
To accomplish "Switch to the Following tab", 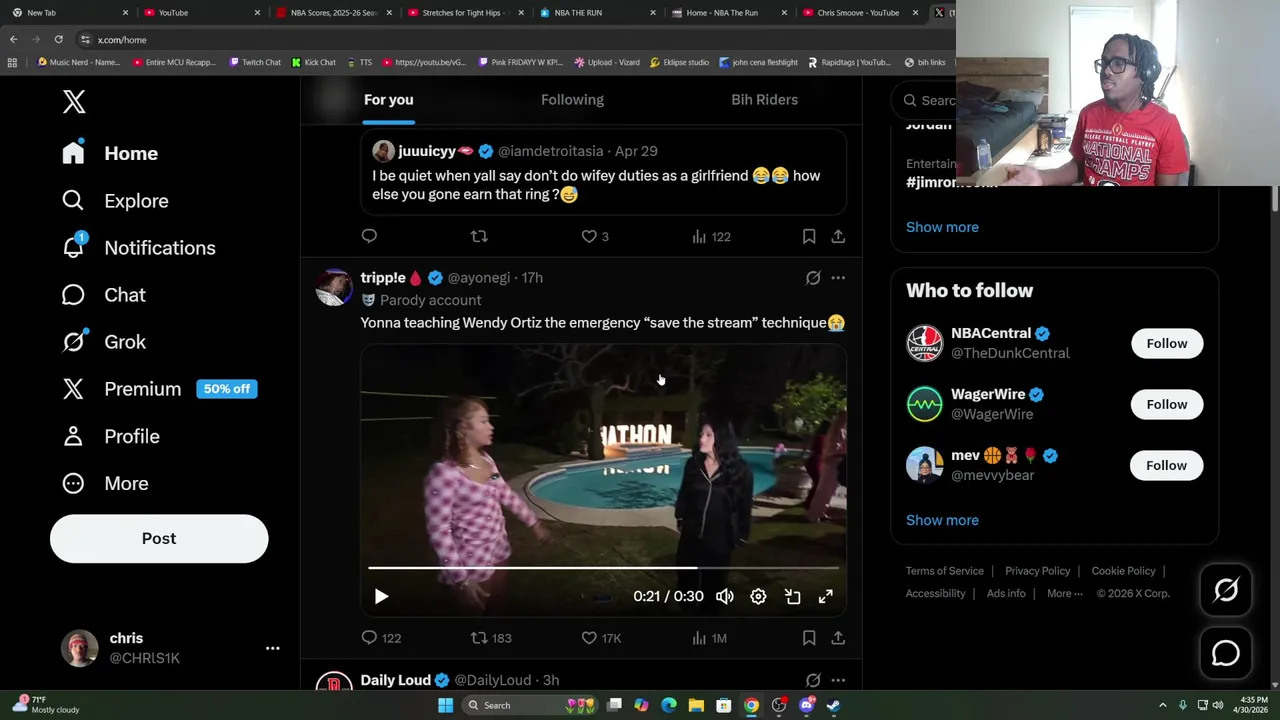I will 572,100.
